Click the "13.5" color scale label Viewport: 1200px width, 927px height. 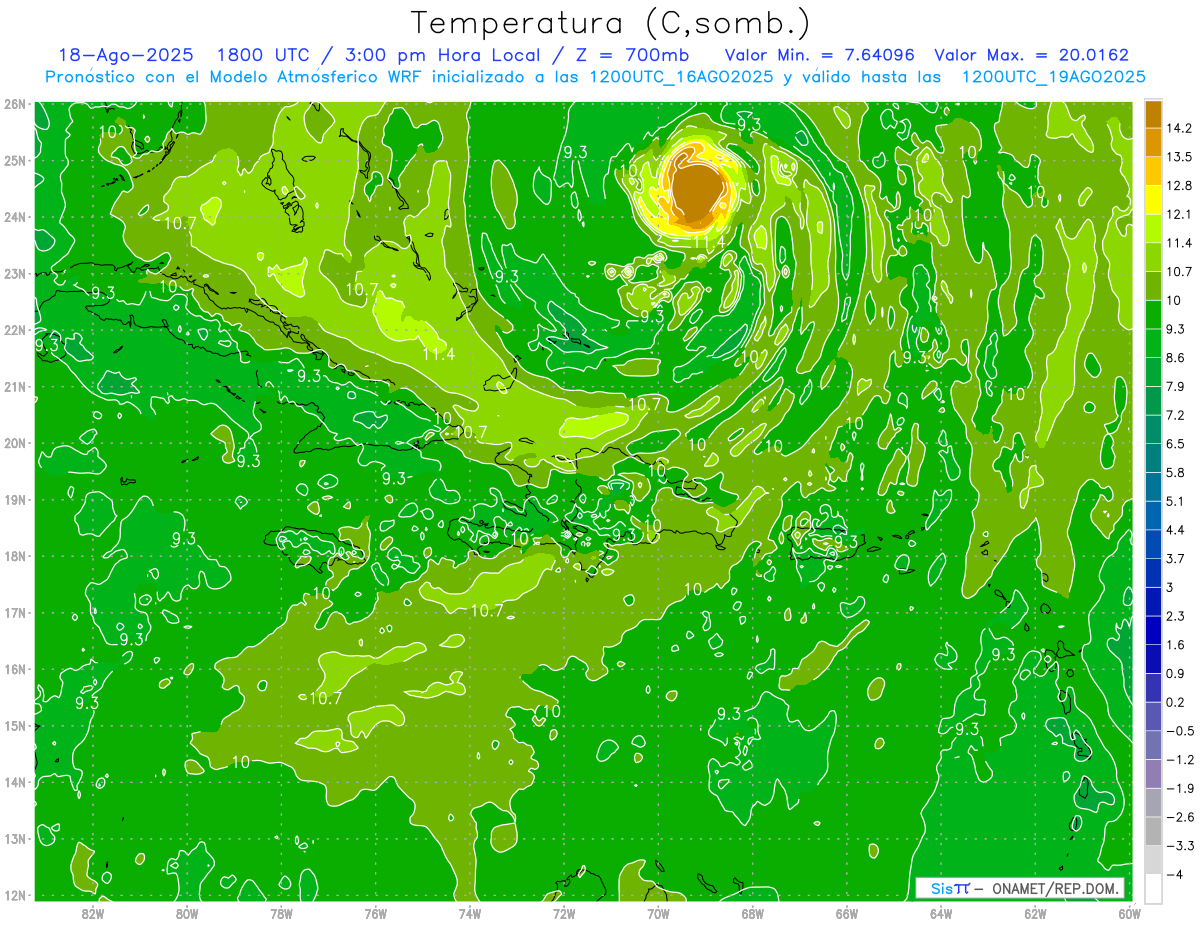point(1179,157)
